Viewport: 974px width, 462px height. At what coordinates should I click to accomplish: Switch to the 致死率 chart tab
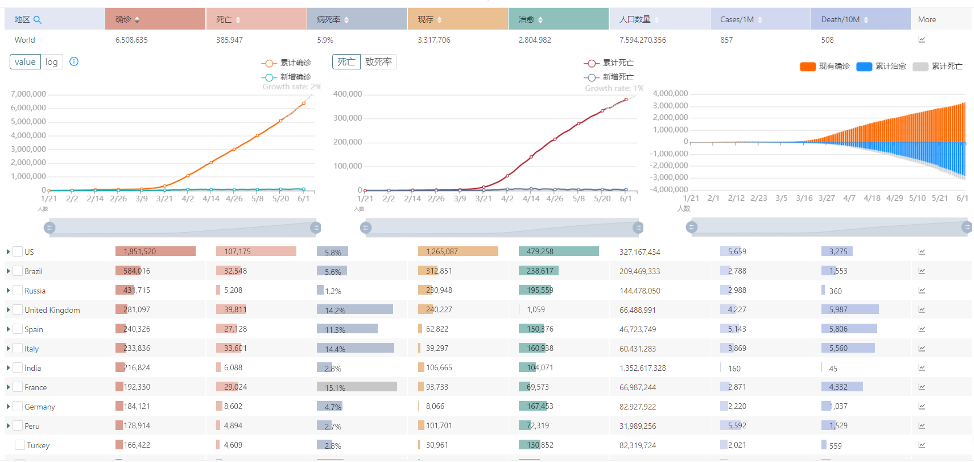(x=378, y=62)
